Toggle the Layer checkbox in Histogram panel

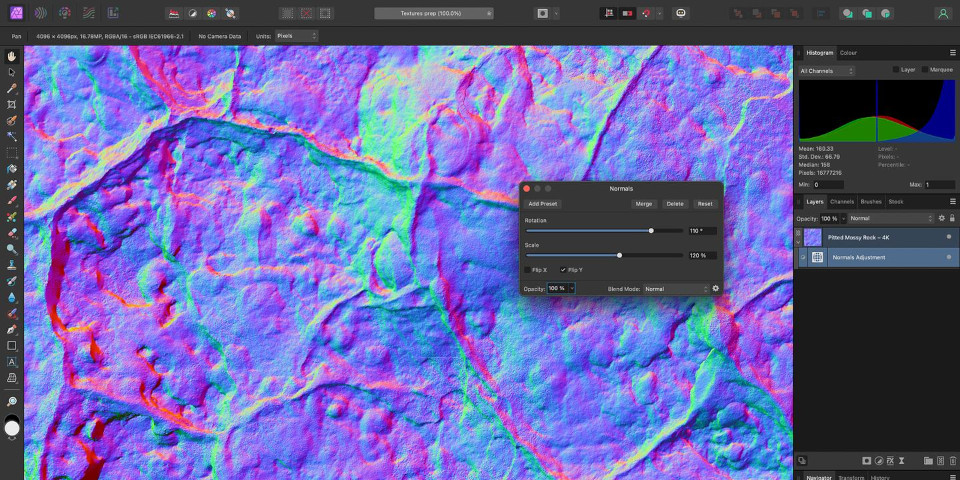point(896,70)
